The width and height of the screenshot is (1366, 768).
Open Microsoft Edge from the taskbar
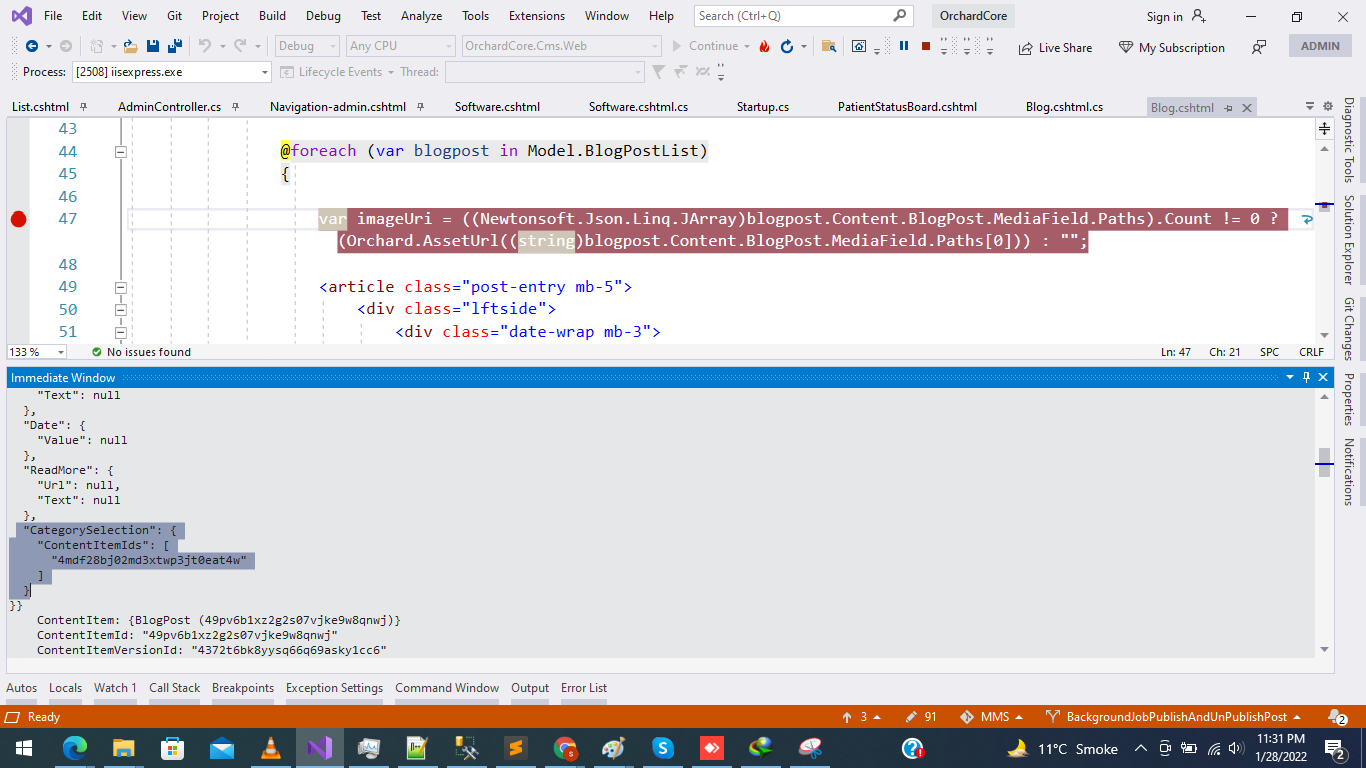[x=75, y=748]
